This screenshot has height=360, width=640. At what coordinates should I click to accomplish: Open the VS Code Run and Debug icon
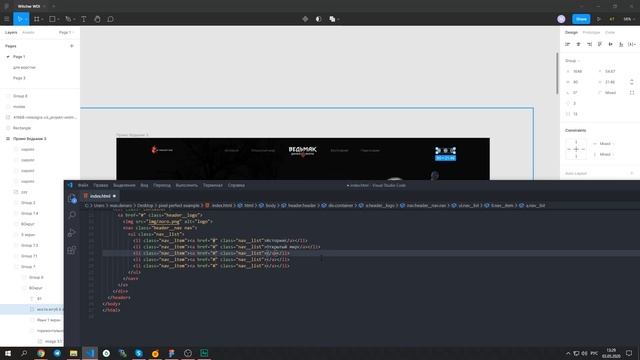72,233
